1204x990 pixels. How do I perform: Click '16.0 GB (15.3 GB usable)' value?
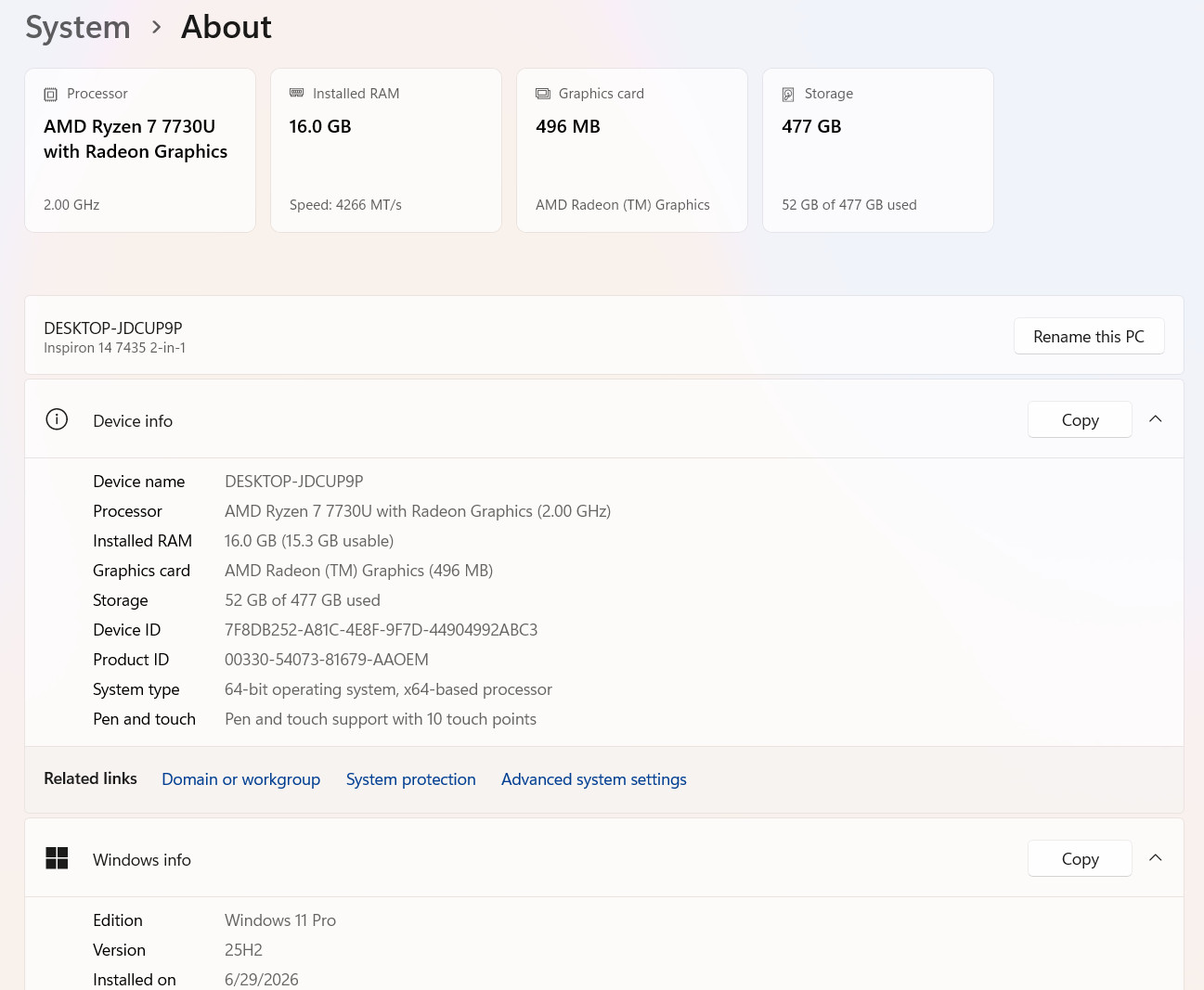click(x=309, y=541)
